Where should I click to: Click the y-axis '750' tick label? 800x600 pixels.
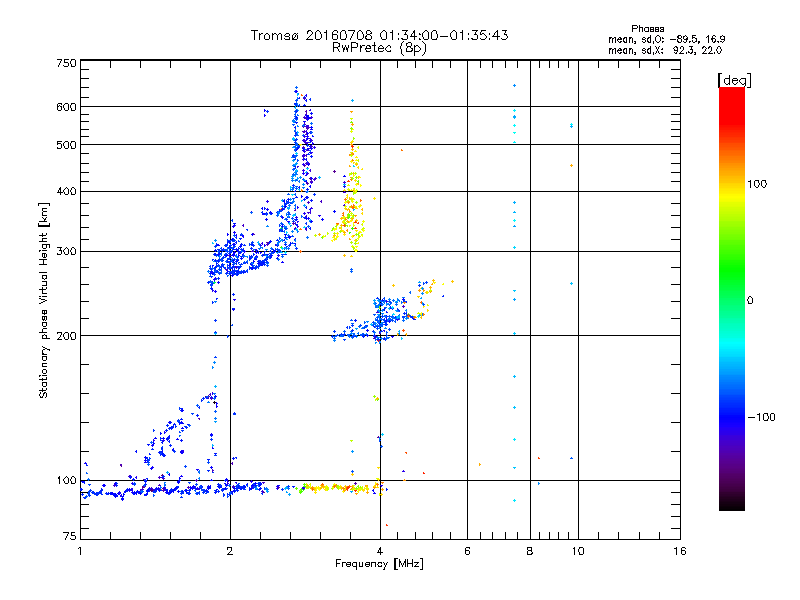66,63
